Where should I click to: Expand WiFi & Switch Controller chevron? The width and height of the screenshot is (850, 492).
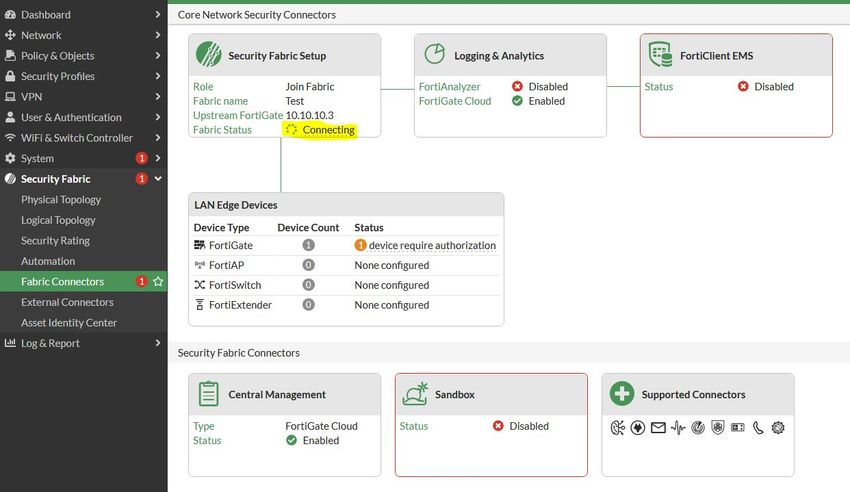[158, 138]
